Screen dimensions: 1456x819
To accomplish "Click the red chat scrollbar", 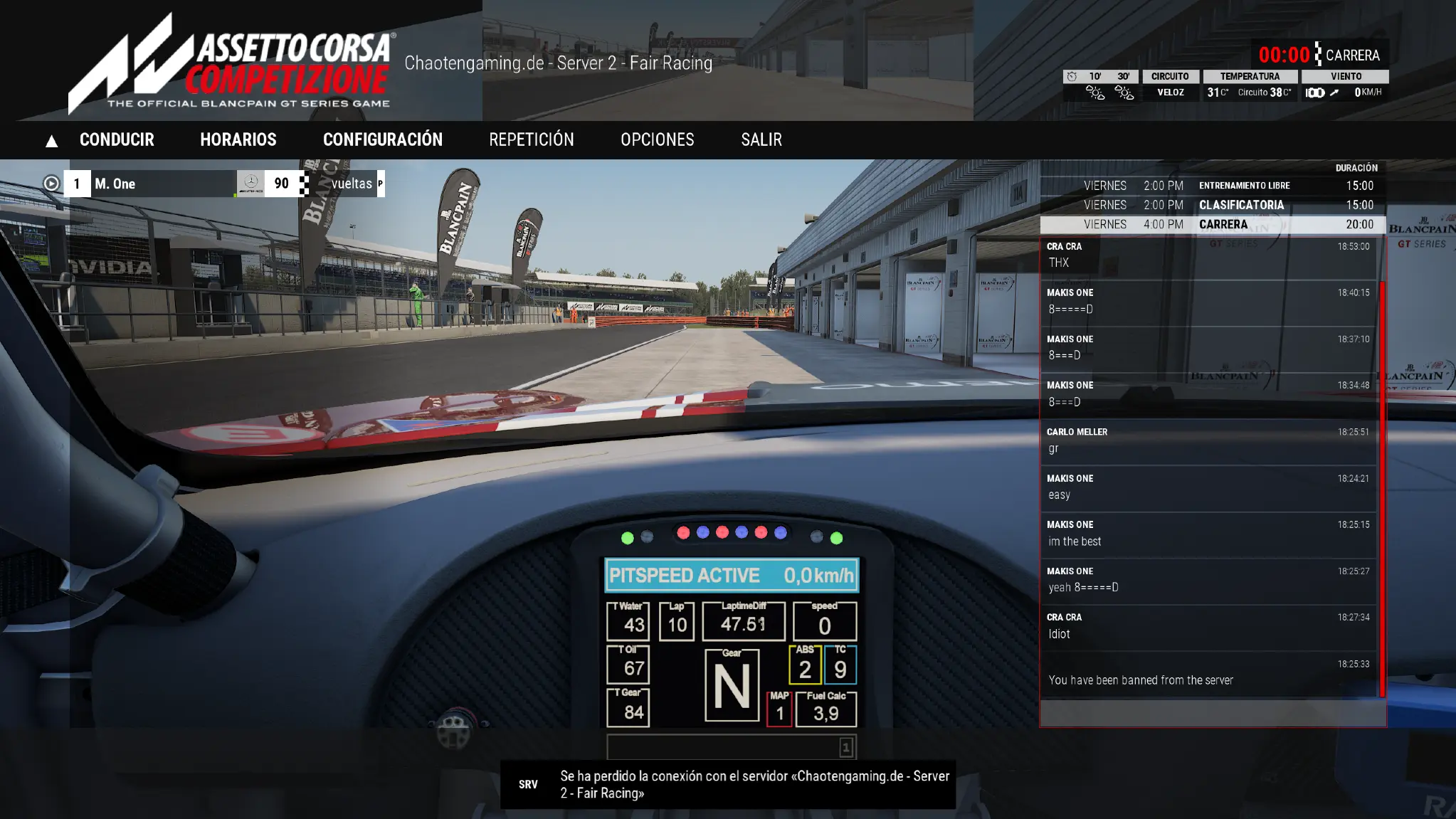I will coord(1382,490).
